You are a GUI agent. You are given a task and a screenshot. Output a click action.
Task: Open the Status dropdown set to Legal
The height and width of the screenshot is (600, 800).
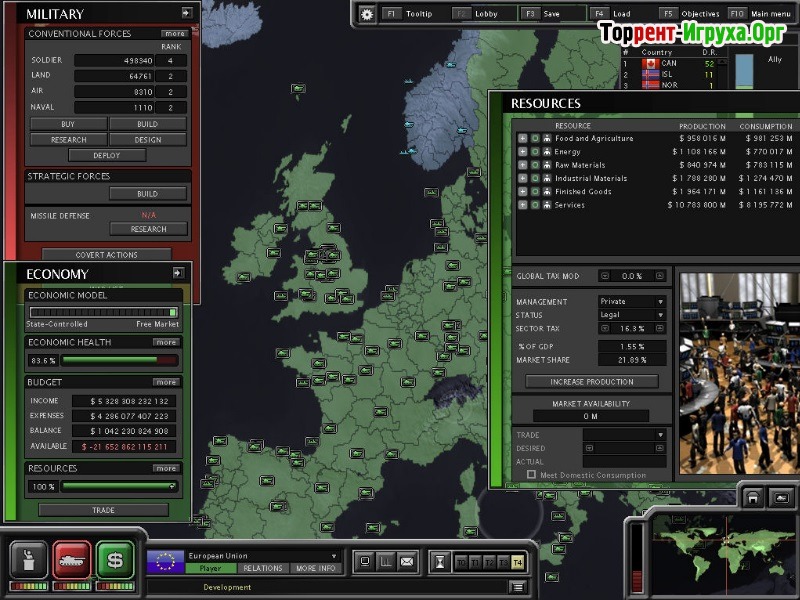point(632,314)
